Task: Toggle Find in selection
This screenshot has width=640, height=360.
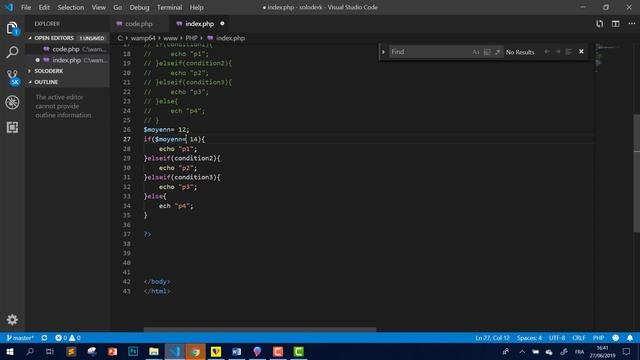Action: [569, 52]
